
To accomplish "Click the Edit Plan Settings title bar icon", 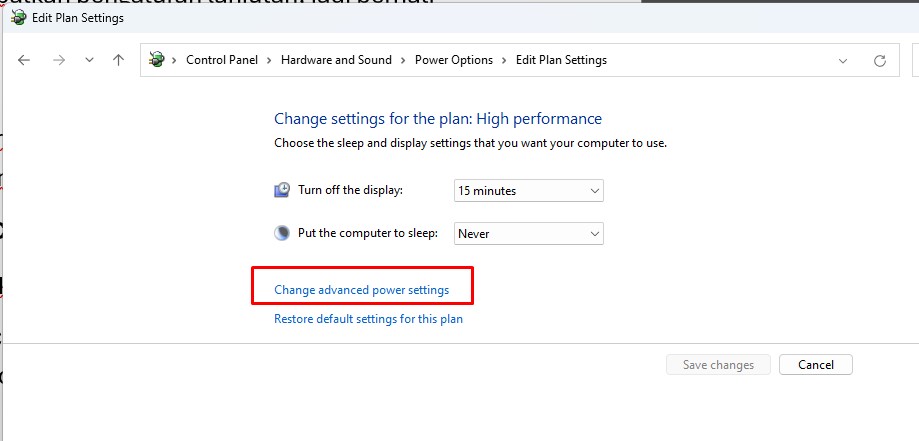I will tap(18, 17).
